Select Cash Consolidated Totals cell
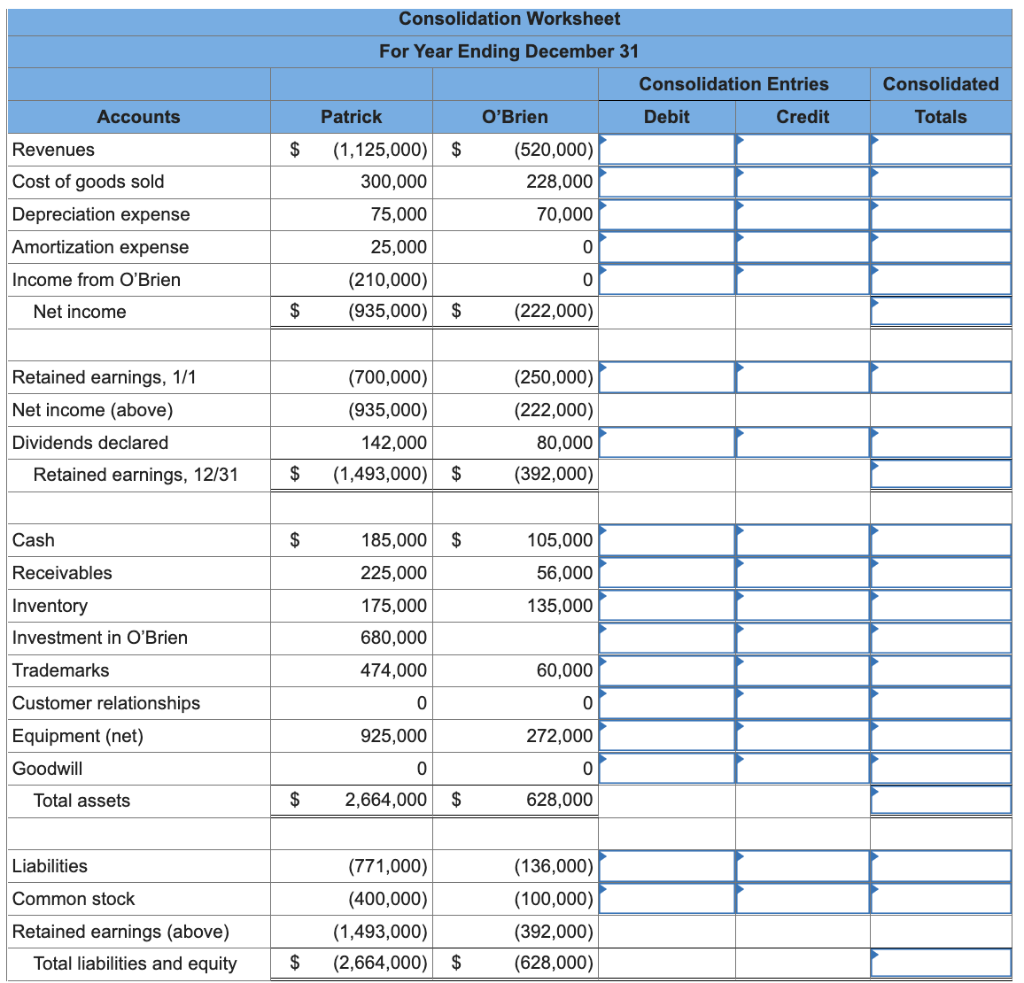Viewport: 1024px width, 983px height. pos(940,540)
